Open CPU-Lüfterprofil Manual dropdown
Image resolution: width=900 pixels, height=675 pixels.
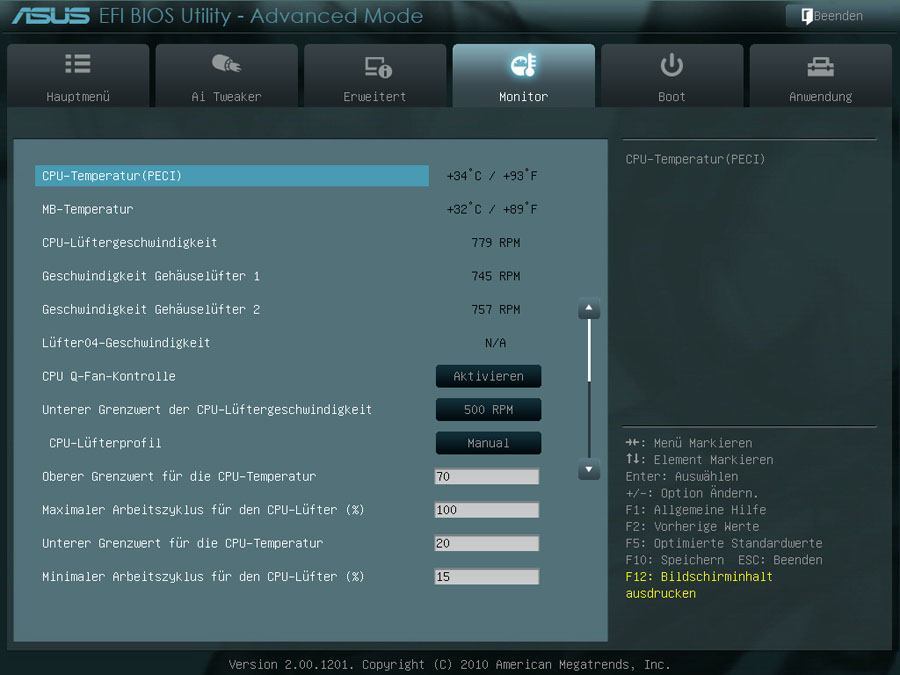(488, 443)
